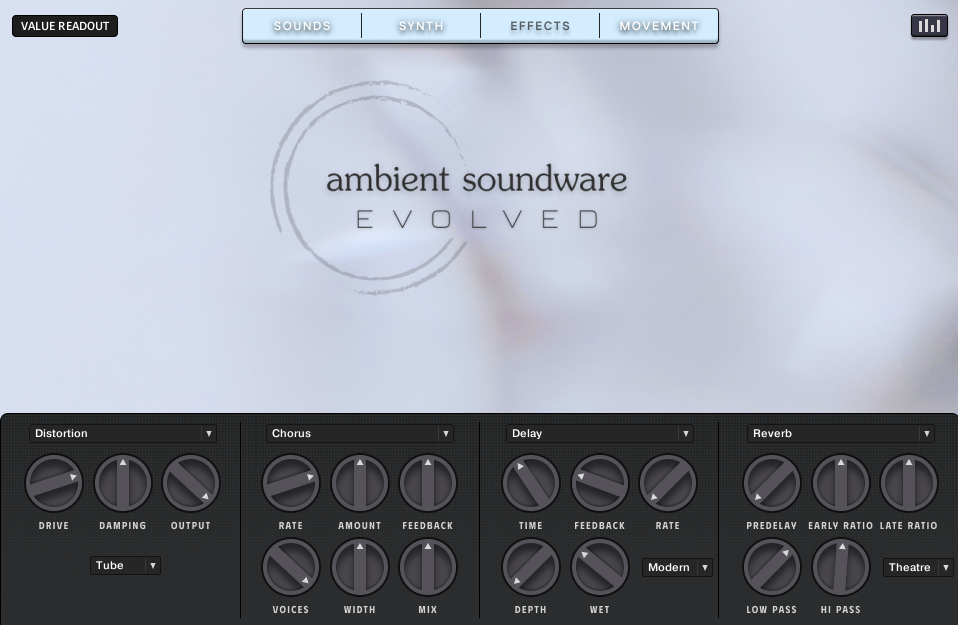This screenshot has width=958, height=625.
Task: Open the Distortion effect dropdown
Action: pyautogui.click(x=123, y=433)
